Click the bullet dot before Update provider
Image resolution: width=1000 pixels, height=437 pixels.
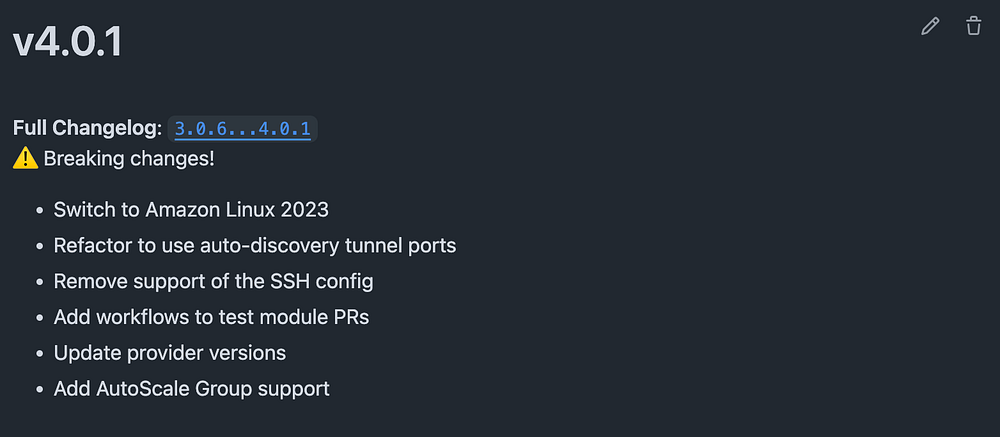tap(40, 353)
